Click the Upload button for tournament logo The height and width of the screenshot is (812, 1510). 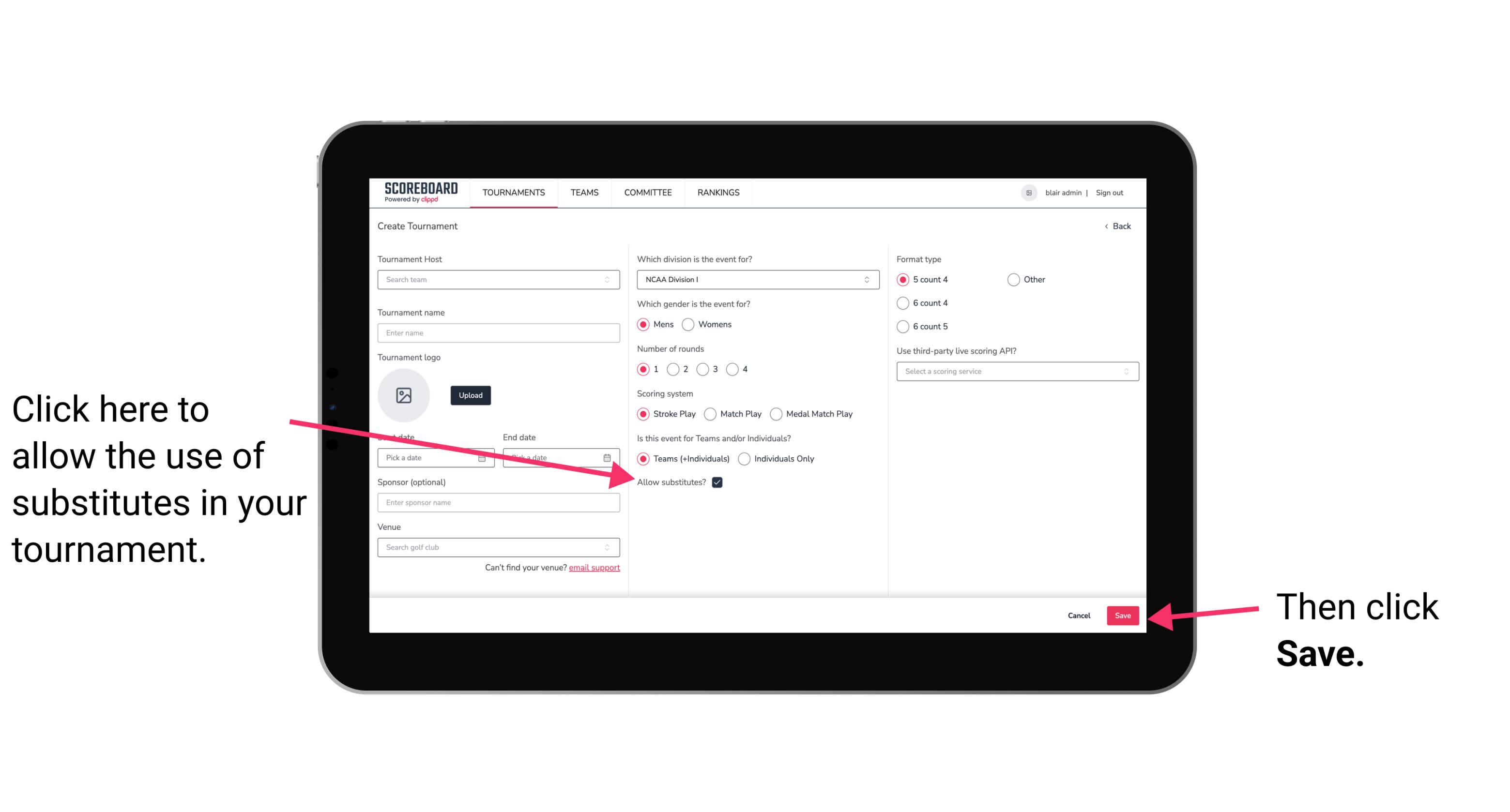point(469,395)
